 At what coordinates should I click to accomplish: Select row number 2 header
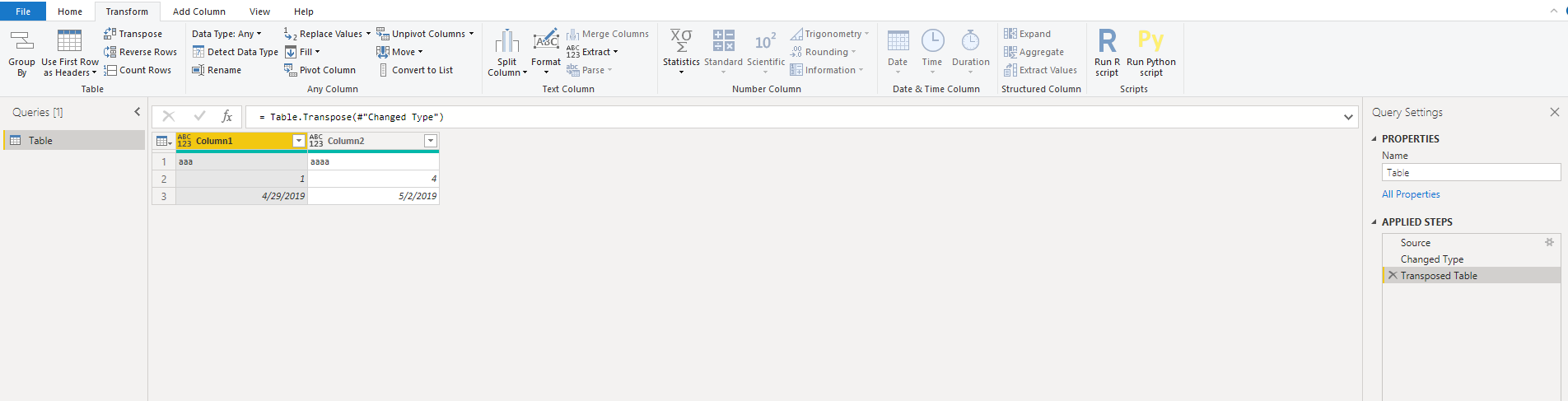pyautogui.click(x=164, y=179)
